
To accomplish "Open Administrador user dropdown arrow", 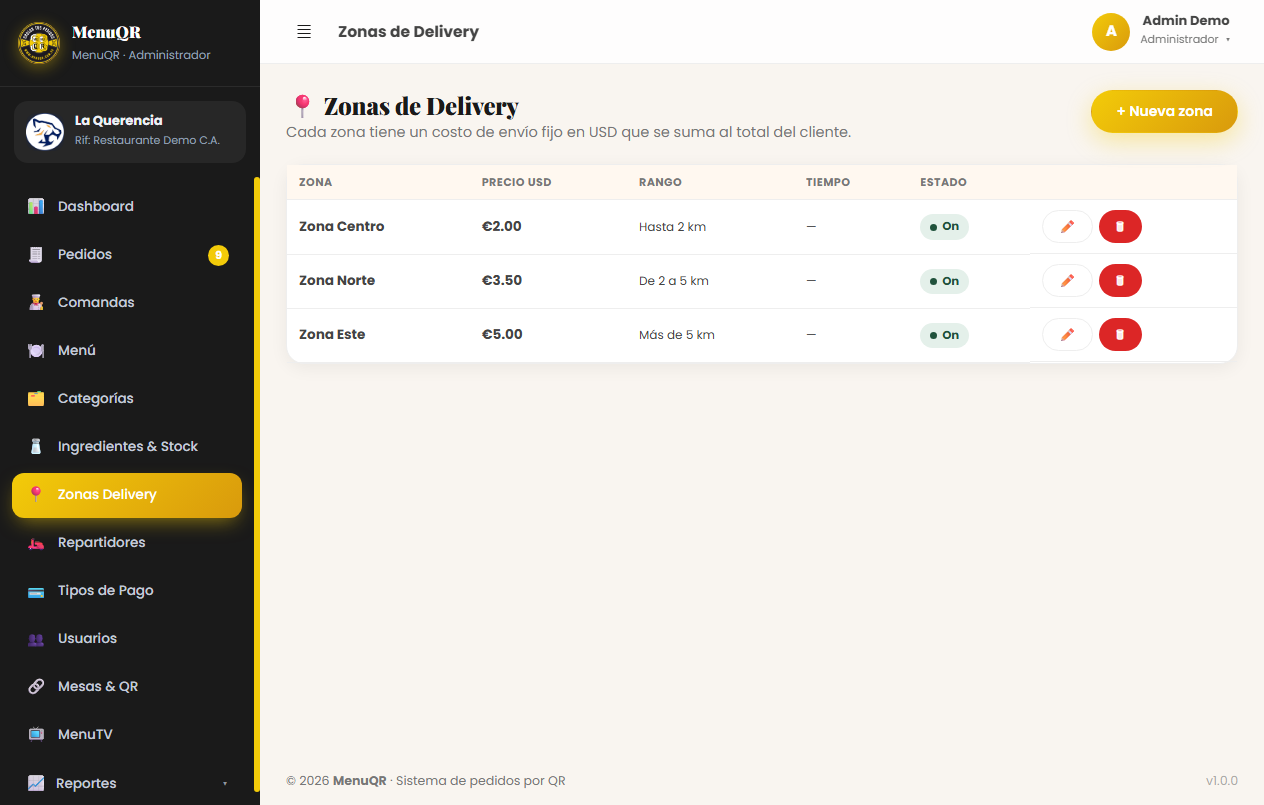I will point(1227,40).
